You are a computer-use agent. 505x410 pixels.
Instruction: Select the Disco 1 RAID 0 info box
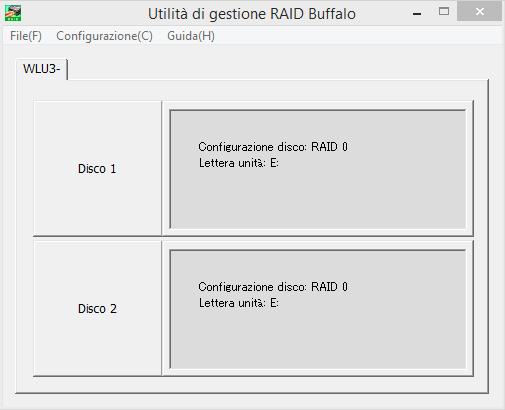[318, 169]
